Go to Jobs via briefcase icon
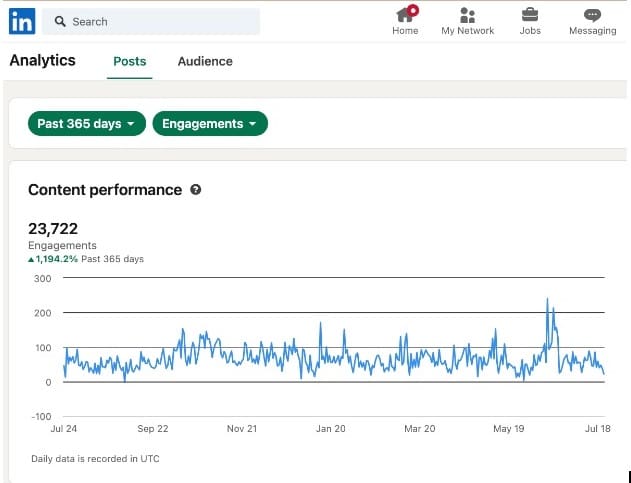This screenshot has width=631, height=483. (530, 15)
